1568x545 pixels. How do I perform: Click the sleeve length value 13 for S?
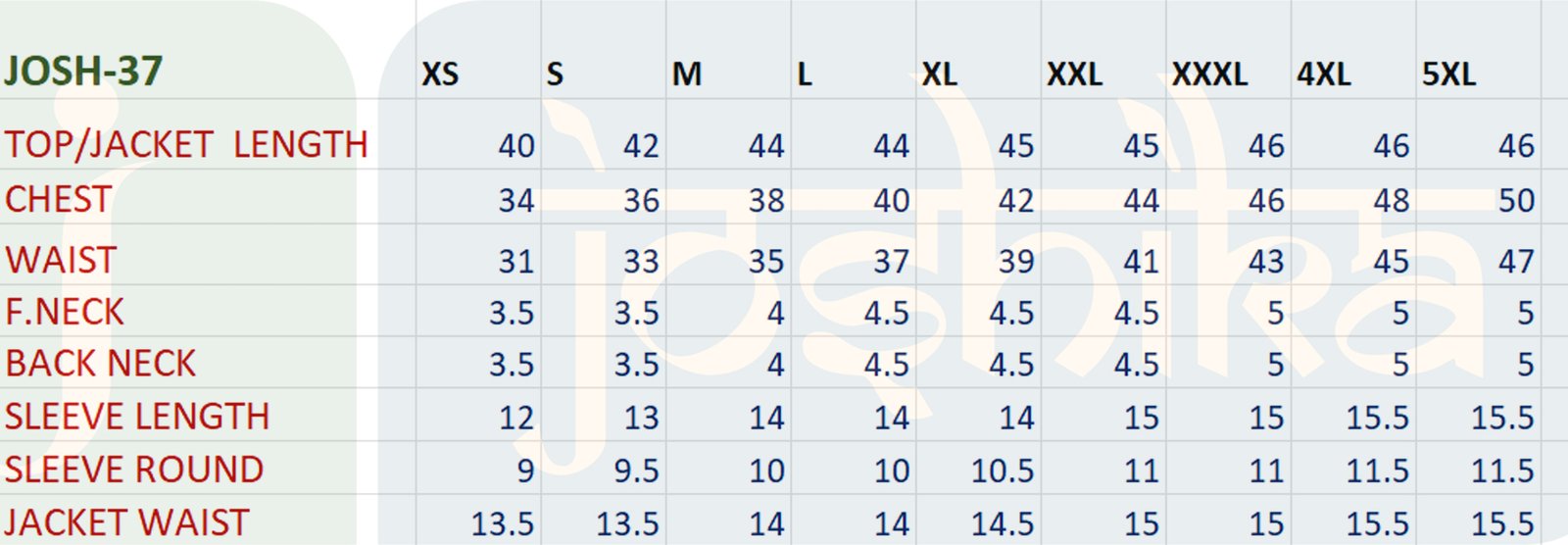(x=641, y=418)
